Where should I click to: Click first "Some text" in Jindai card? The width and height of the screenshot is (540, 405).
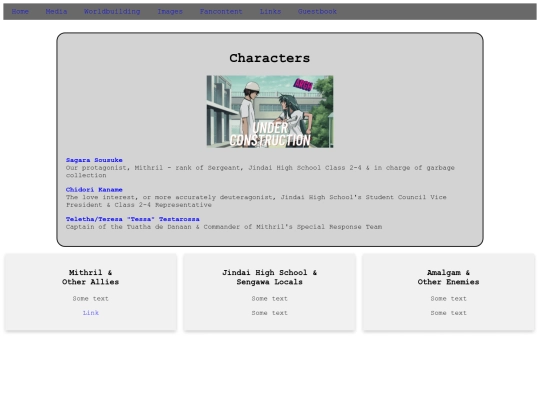tap(270, 299)
